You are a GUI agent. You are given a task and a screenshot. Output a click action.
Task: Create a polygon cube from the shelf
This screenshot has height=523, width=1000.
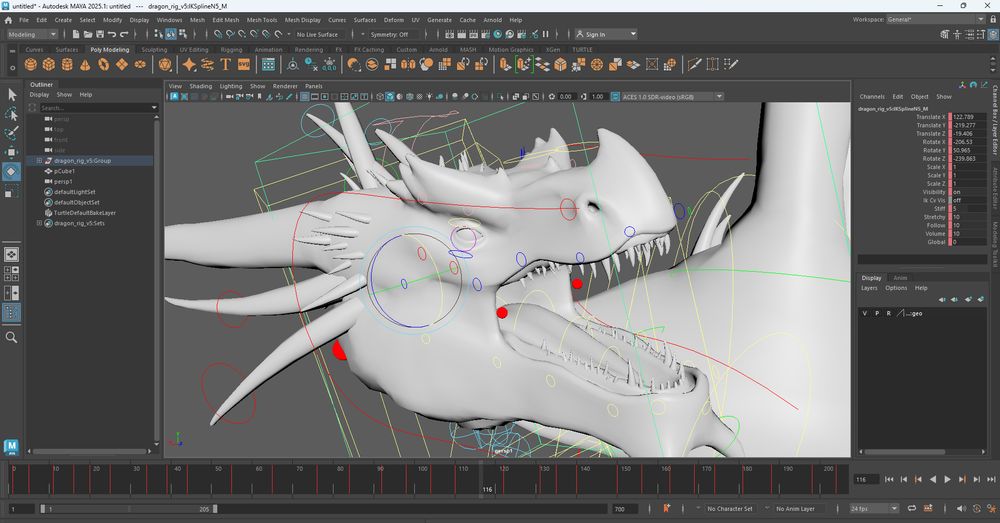pos(49,64)
